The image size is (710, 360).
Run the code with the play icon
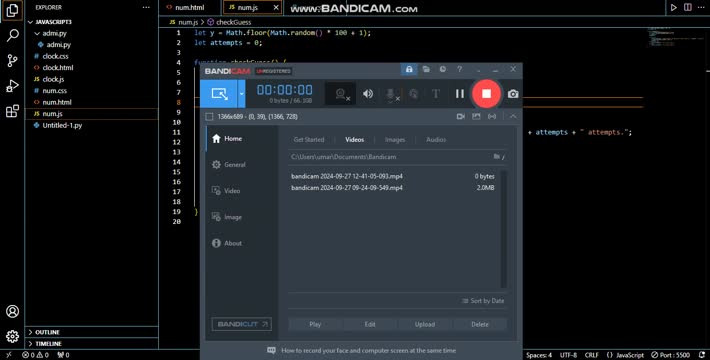point(674,7)
